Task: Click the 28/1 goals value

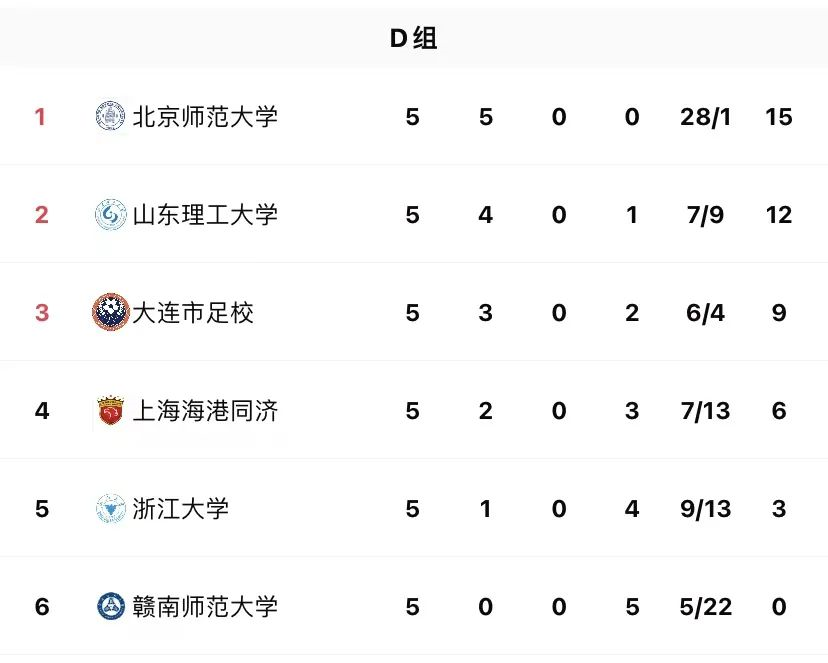Action: coord(705,117)
